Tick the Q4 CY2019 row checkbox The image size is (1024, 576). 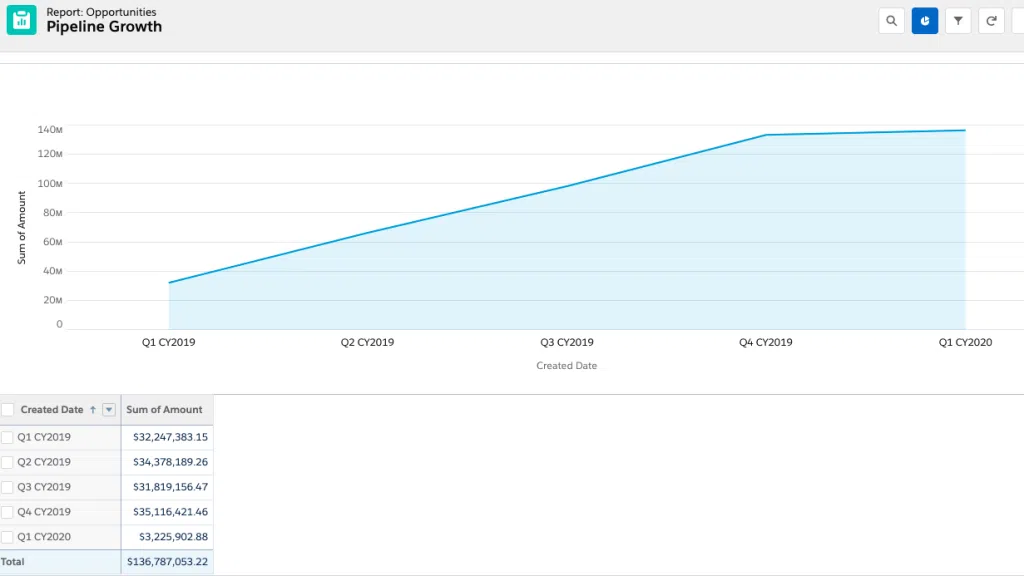pos(7,512)
